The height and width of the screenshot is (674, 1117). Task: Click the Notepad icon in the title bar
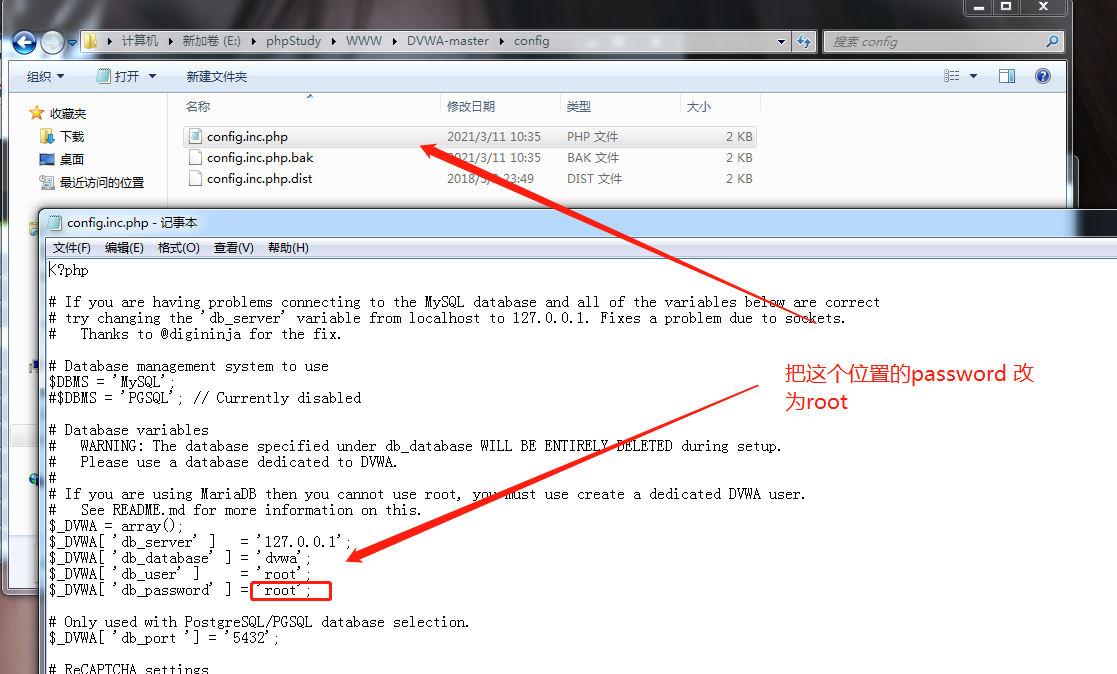pyautogui.click(x=54, y=223)
